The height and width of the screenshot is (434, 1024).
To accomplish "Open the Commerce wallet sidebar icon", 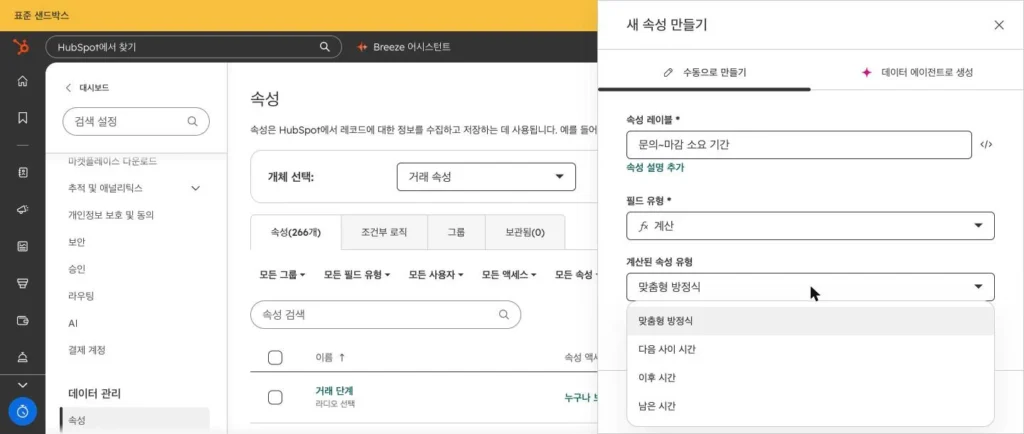I will [x=22, y=320].
